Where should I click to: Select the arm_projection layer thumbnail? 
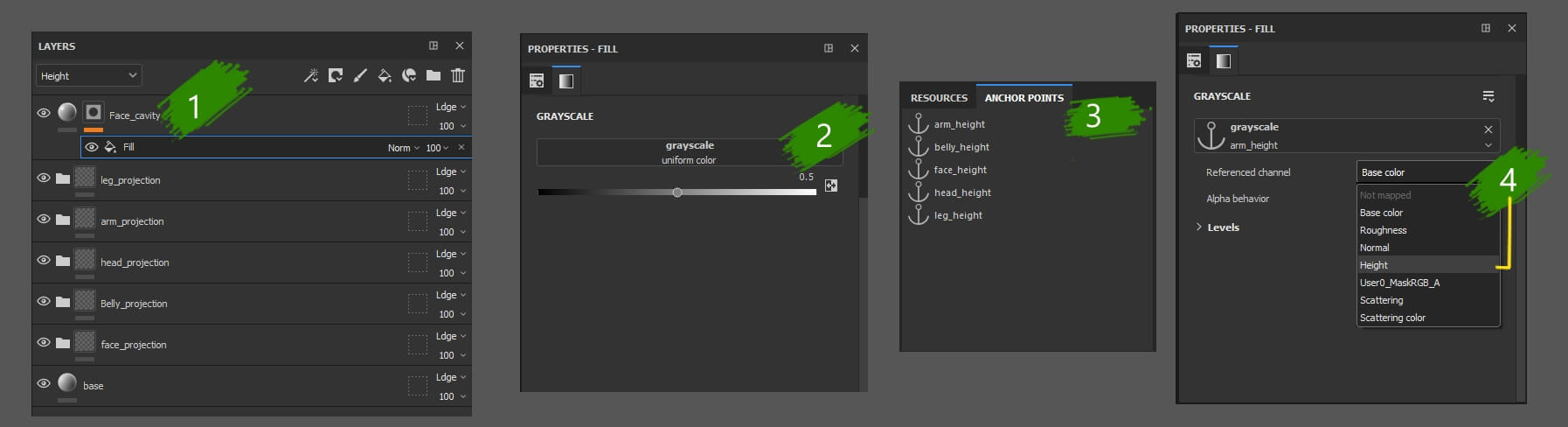pyautogui.click(x=85, y=219)
